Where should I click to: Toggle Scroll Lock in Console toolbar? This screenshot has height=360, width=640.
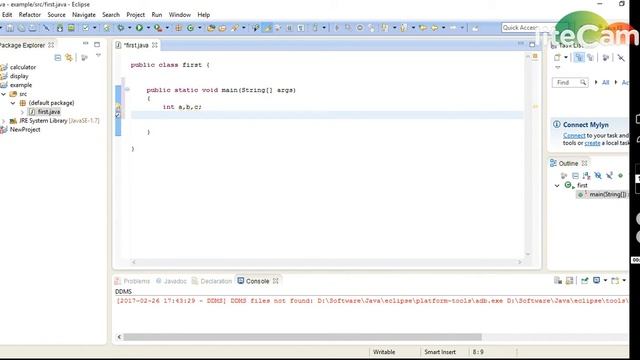(569, 280)
